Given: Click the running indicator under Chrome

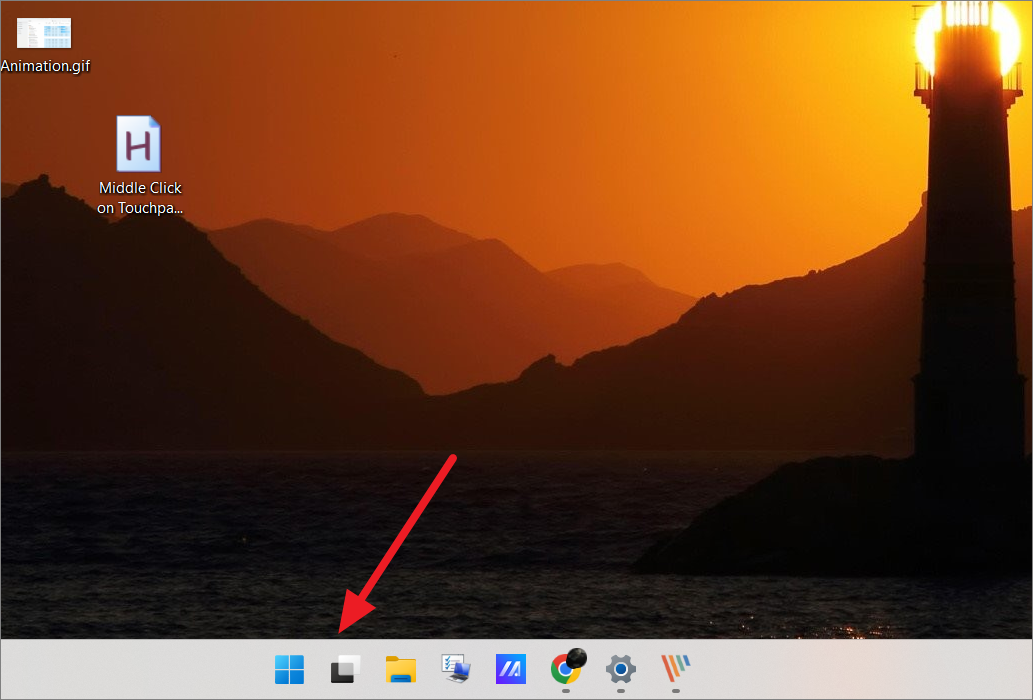Looking at the screenshot, I should pos(565,689).
